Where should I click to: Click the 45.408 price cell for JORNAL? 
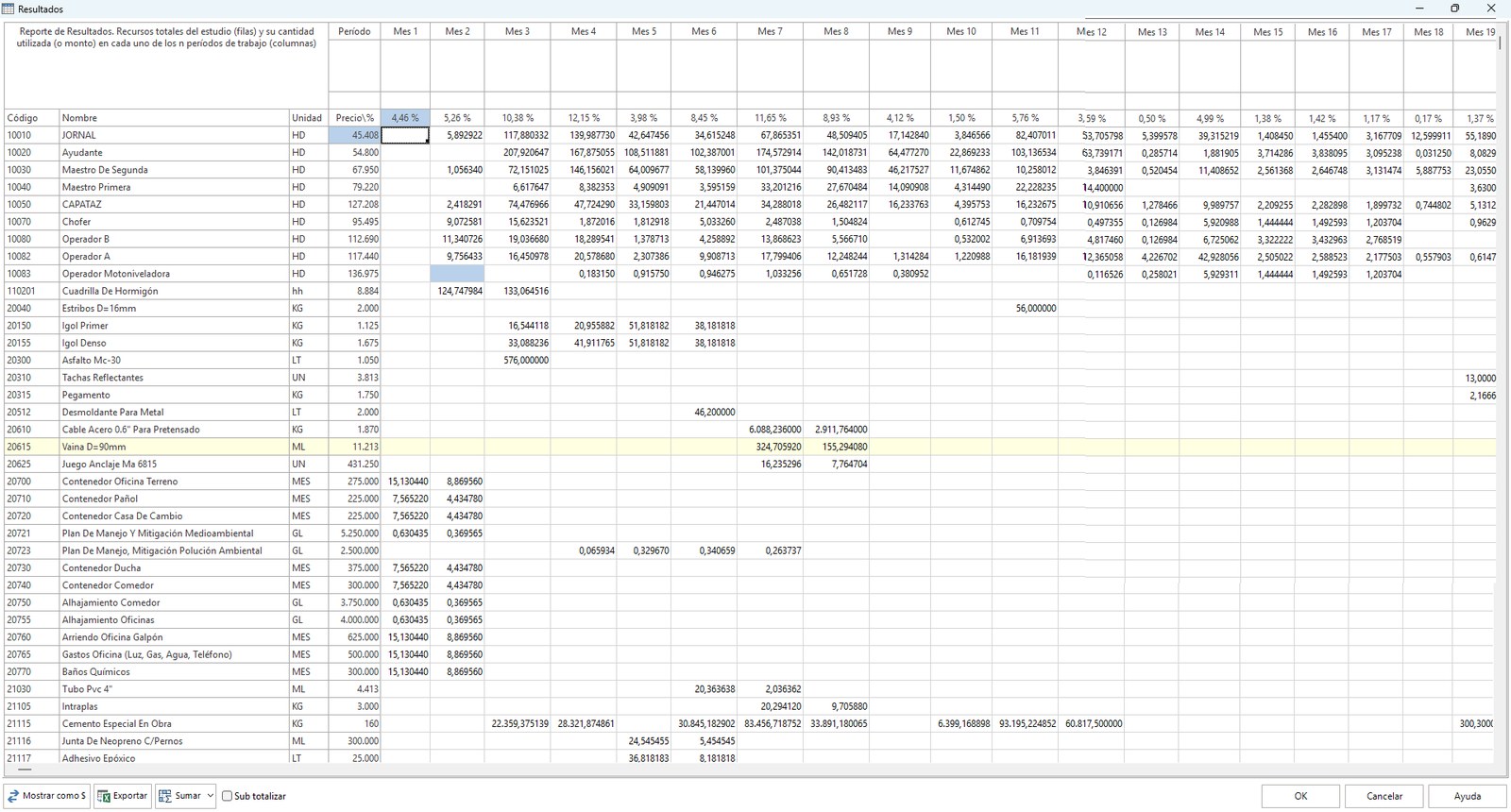(354, 135)
